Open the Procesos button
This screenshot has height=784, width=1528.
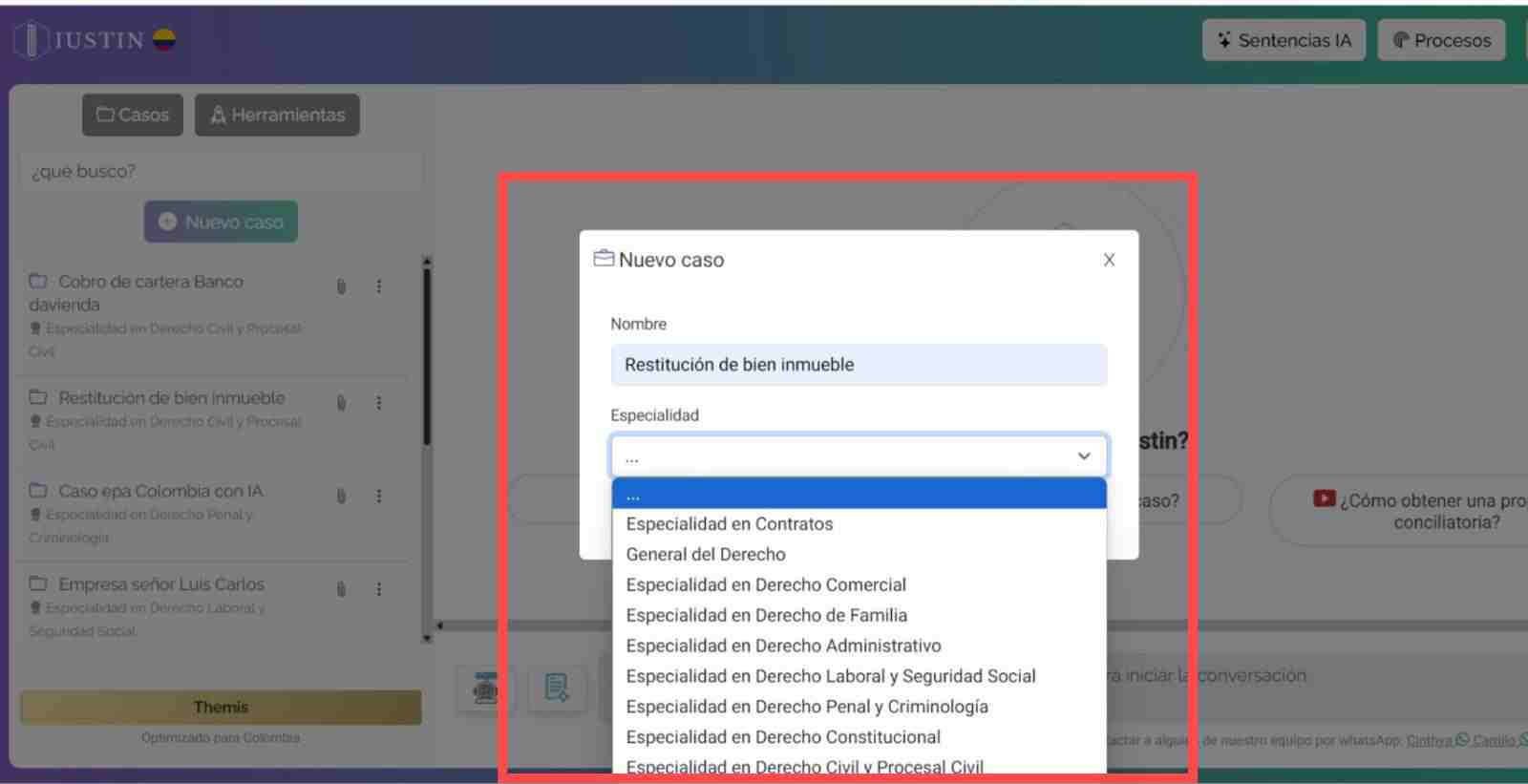tap(1441, 40)
